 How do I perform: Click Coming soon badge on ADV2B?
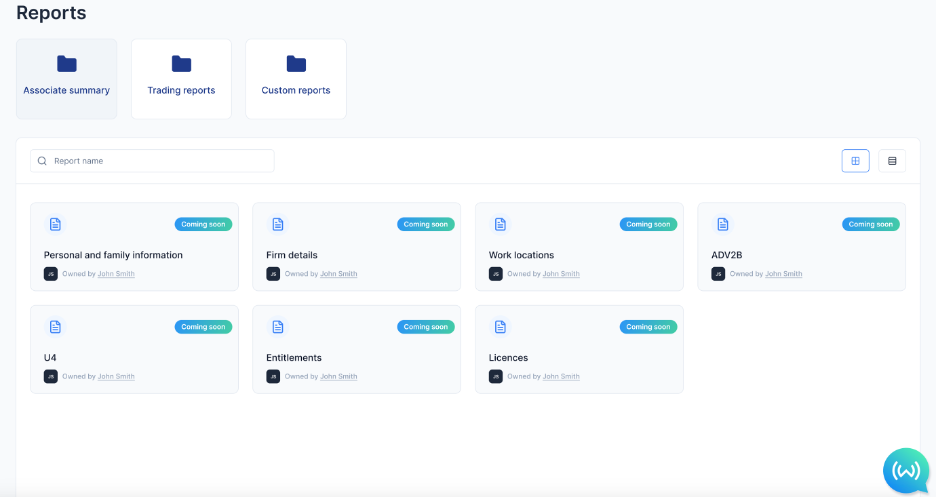(870, 224)
